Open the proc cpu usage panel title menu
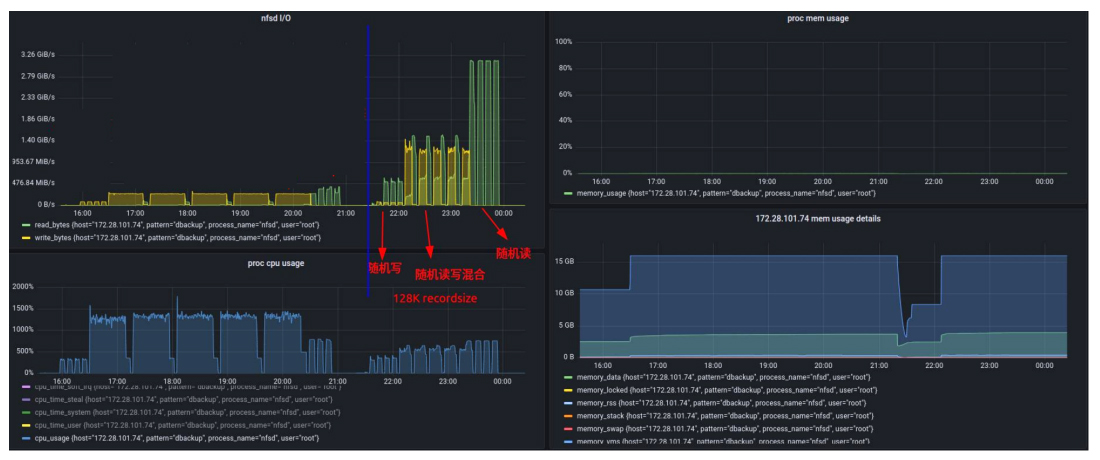The image size is (1100, 460). (275, 263)
